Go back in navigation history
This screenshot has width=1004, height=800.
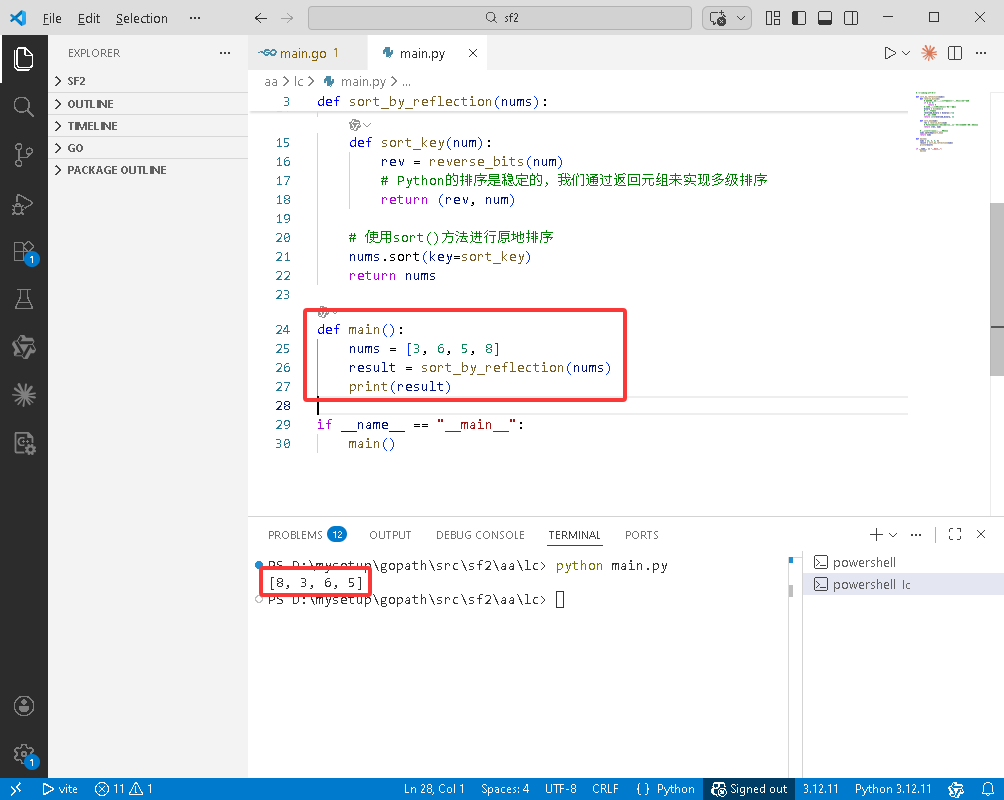[x=261, y=18]
